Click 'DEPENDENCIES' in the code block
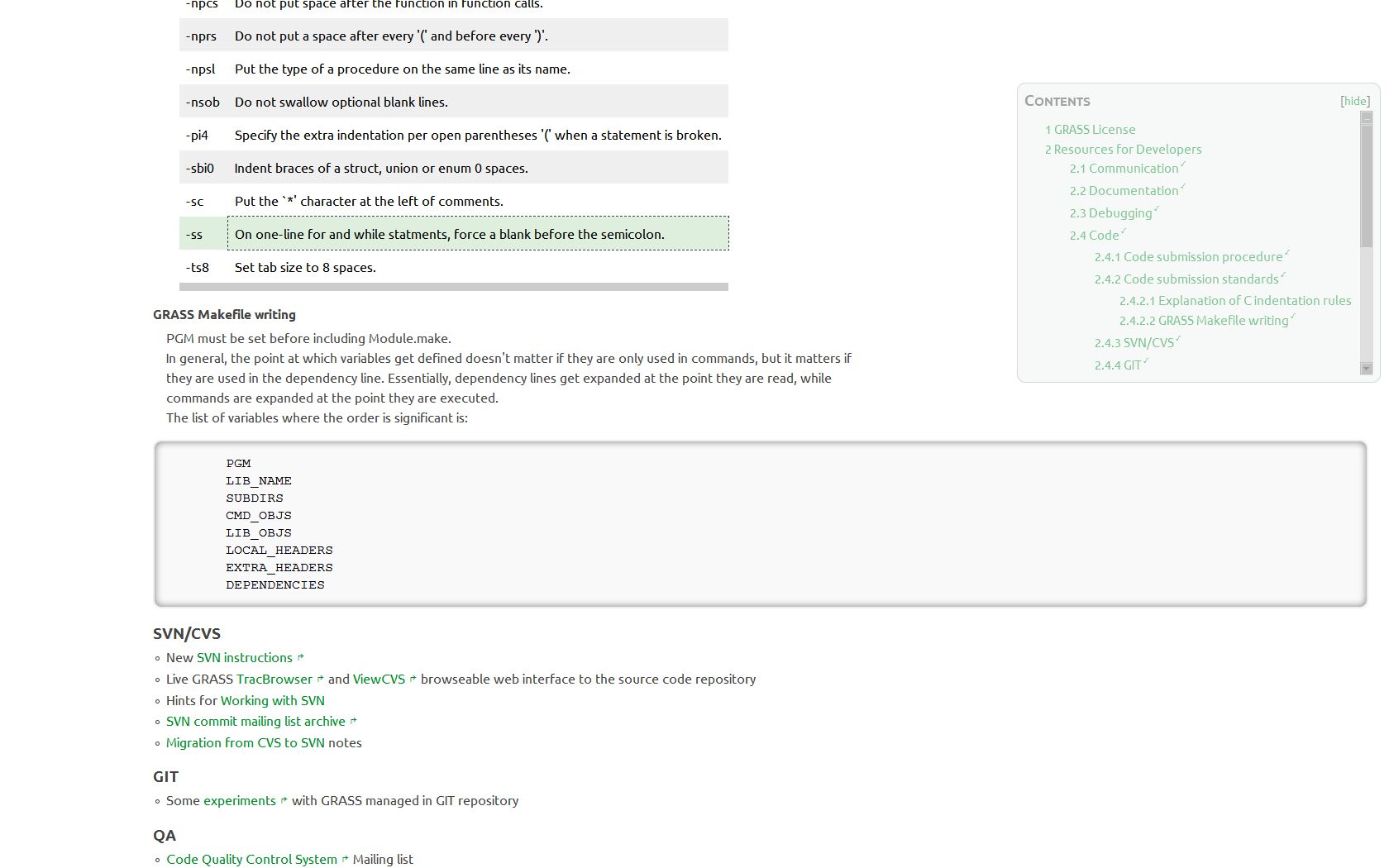The image size is (1389, 868). (275, 585)
